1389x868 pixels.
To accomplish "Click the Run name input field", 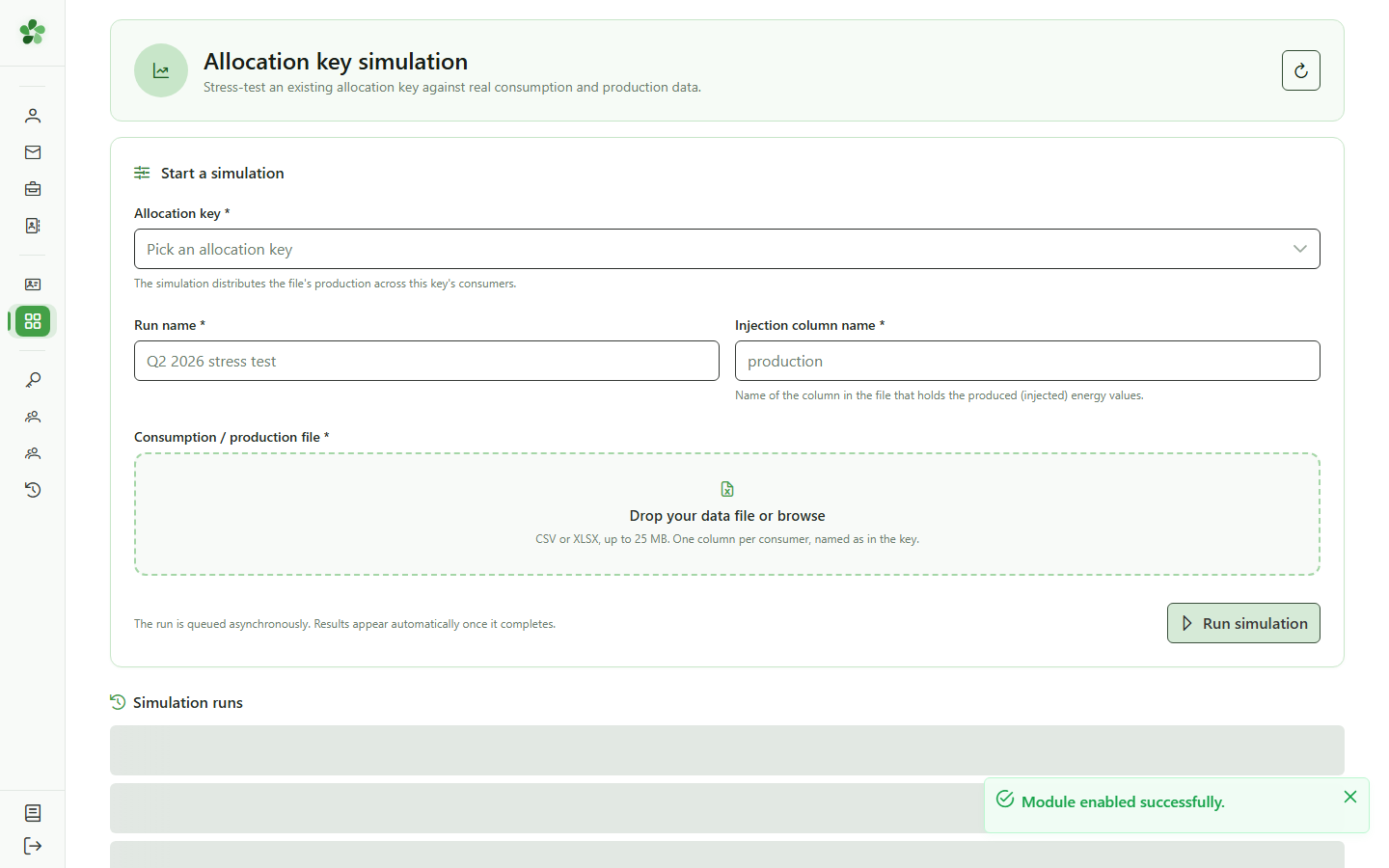I will [x=426, y=361].
